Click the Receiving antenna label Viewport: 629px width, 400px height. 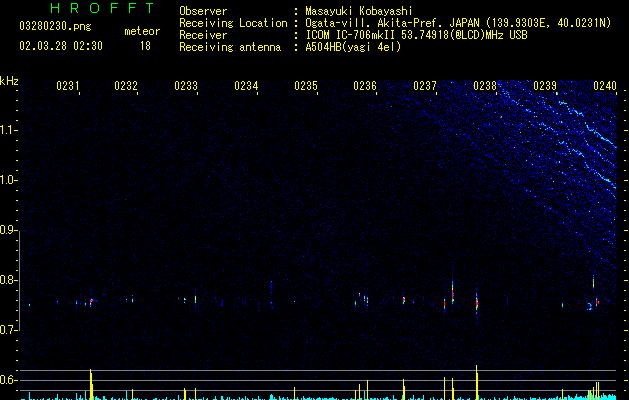tap(230, 47)
